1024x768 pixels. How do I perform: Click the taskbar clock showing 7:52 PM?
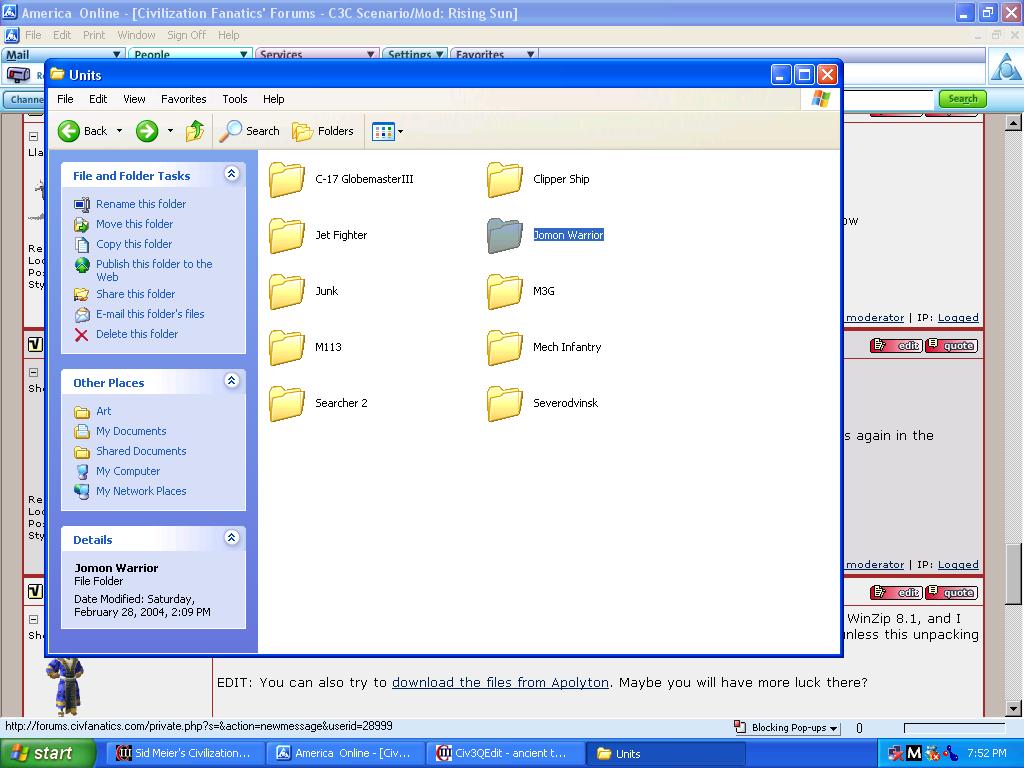point(987,754)
